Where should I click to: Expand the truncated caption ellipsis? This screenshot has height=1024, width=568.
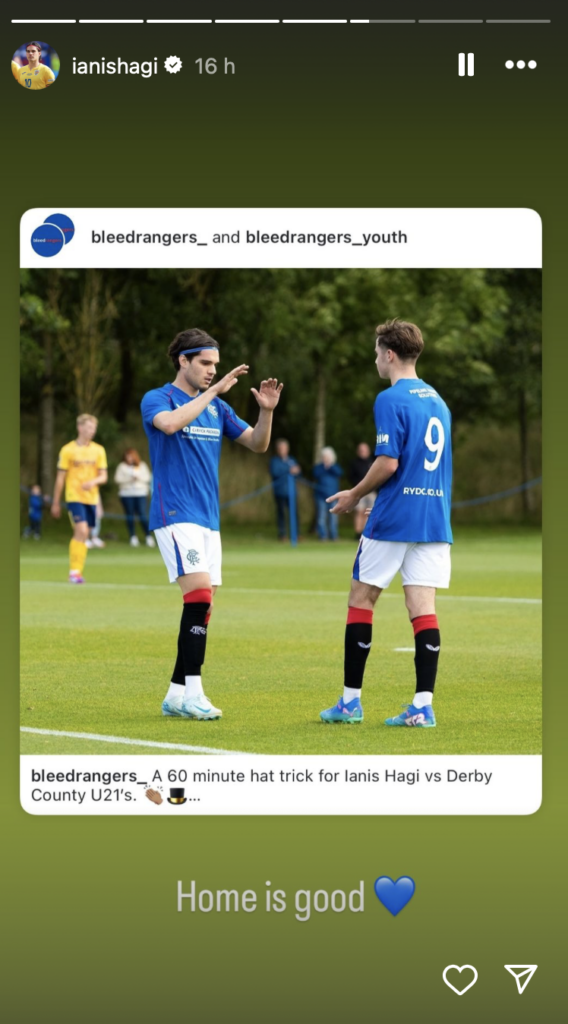194,796
